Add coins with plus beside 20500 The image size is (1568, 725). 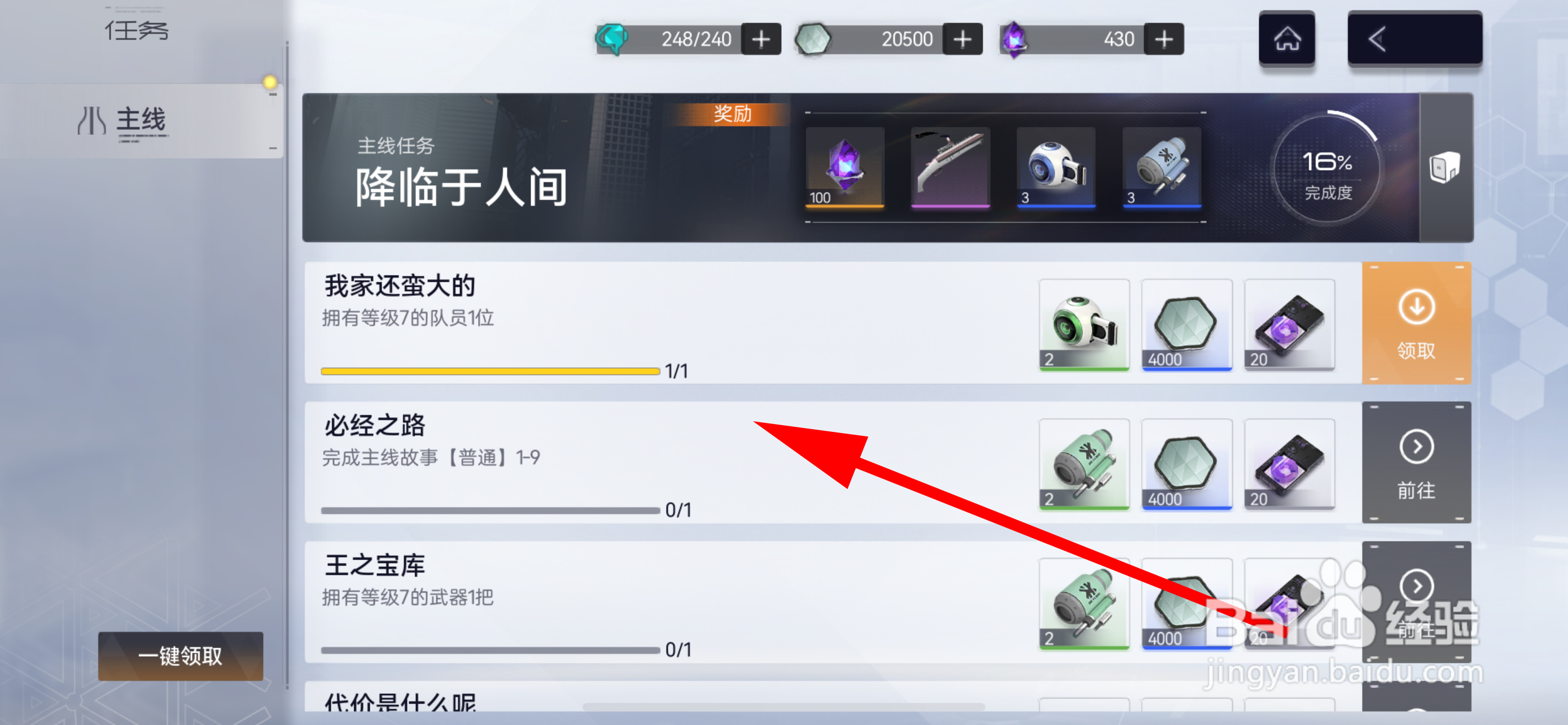(x=962, y=40)
